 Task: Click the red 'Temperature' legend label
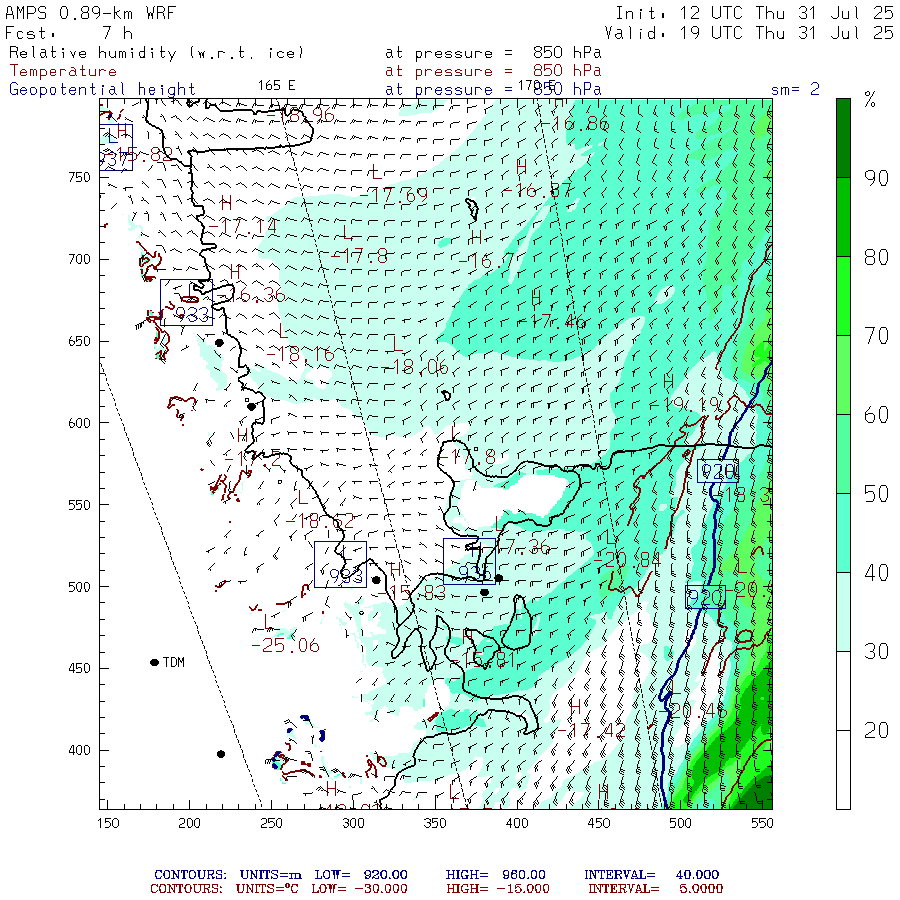point(63,71)
